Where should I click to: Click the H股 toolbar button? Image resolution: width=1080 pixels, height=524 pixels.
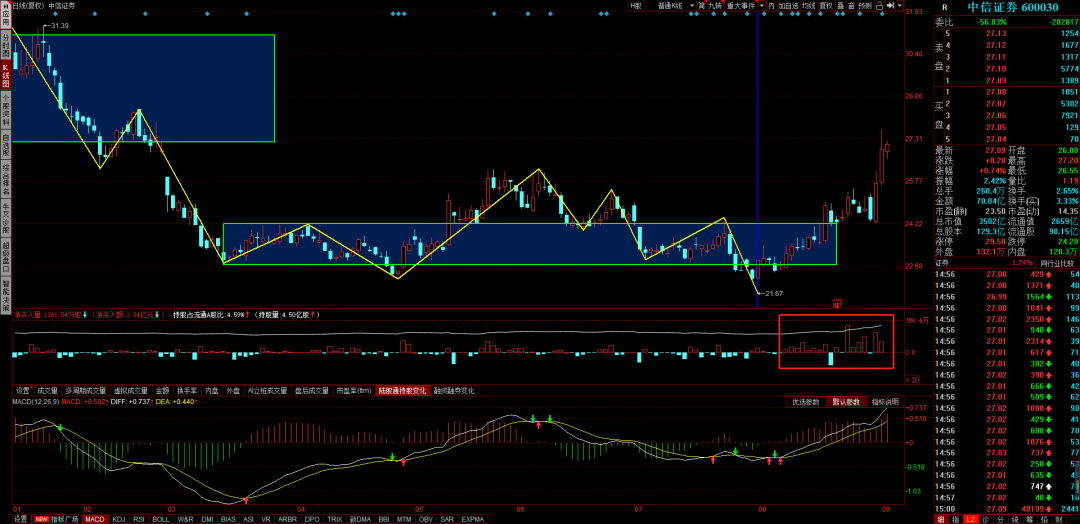(x=635, y=6)
